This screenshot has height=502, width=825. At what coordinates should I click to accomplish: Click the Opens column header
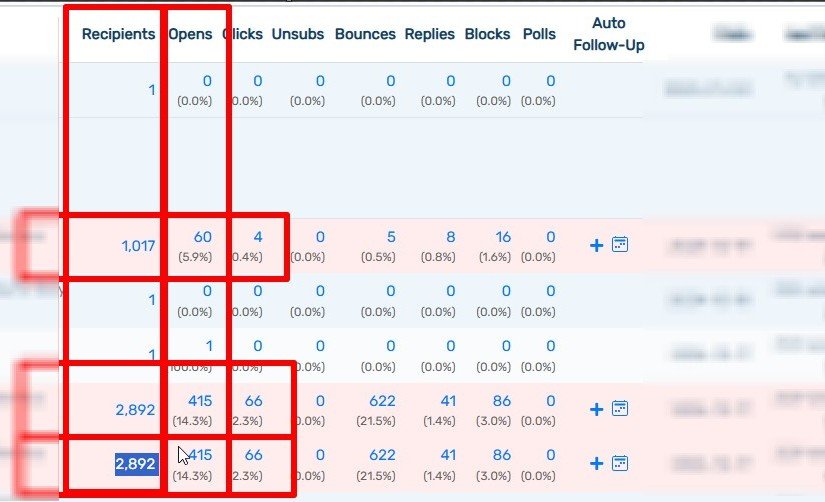click(190, 34)
